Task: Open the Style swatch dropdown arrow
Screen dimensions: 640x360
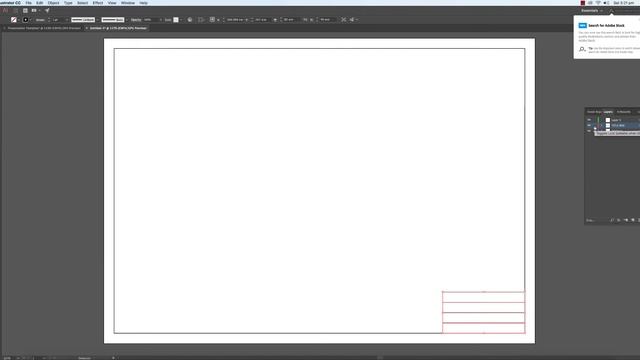Action: (x=181, y=20)
